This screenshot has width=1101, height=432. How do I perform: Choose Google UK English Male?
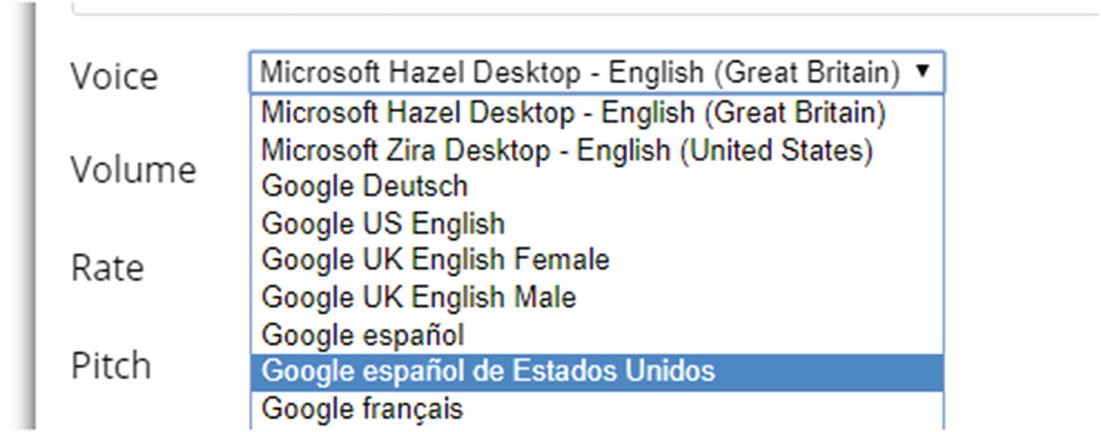pyautogui.click(x=418, y=297)
